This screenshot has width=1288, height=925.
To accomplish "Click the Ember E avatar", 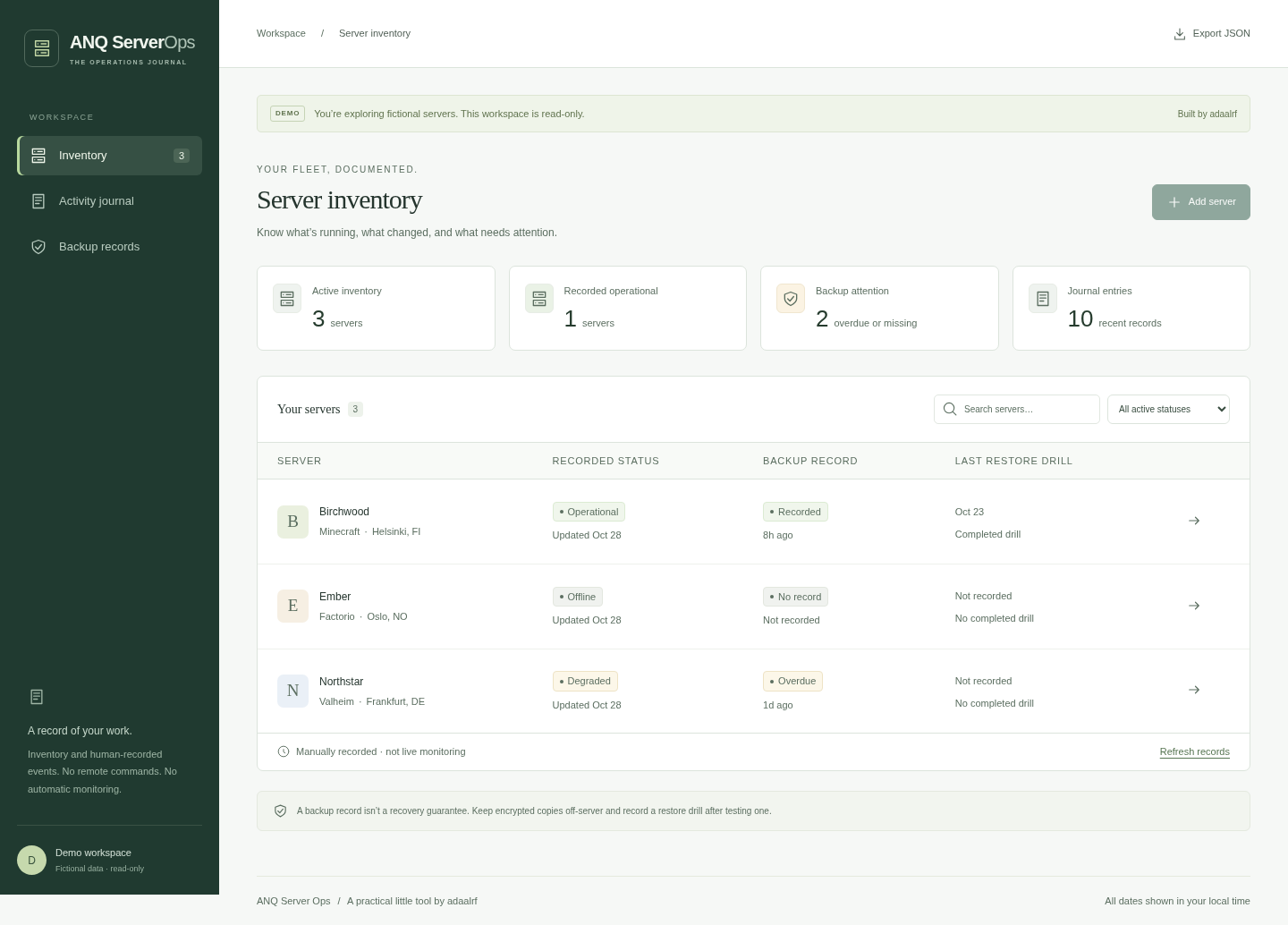I will (x=292, y=606).
